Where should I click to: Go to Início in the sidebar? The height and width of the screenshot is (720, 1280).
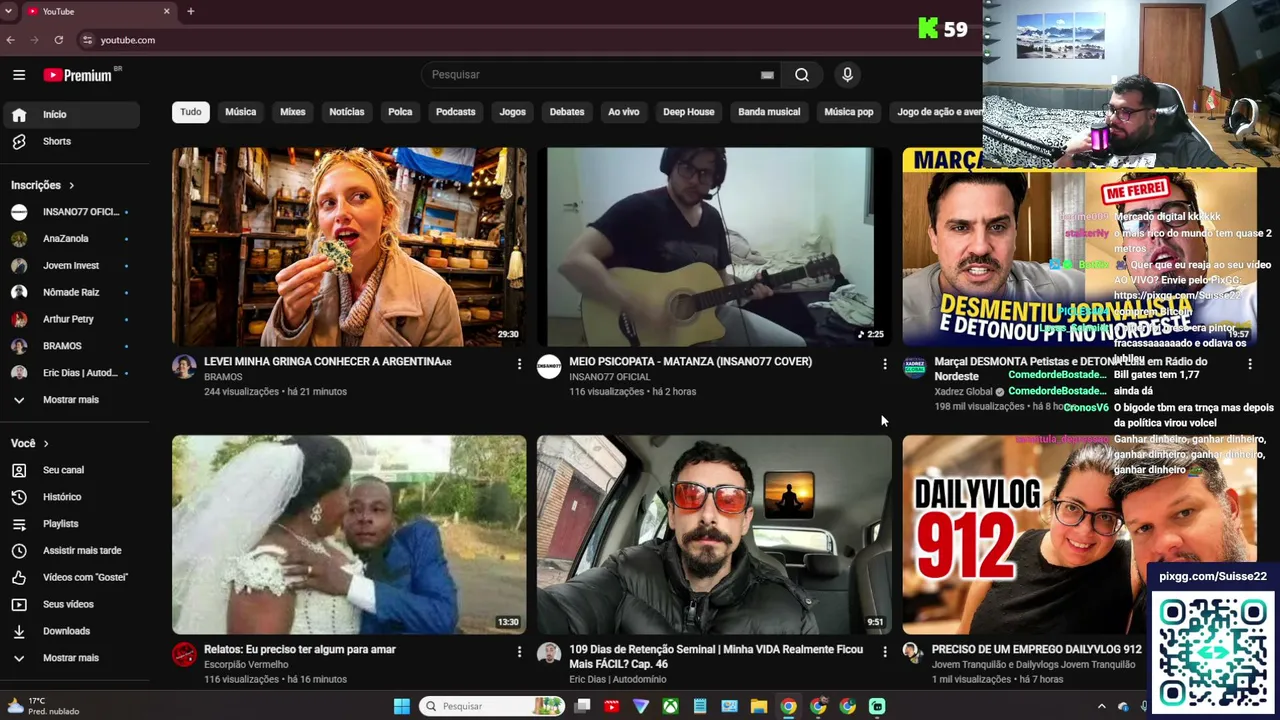click(70, 115)
